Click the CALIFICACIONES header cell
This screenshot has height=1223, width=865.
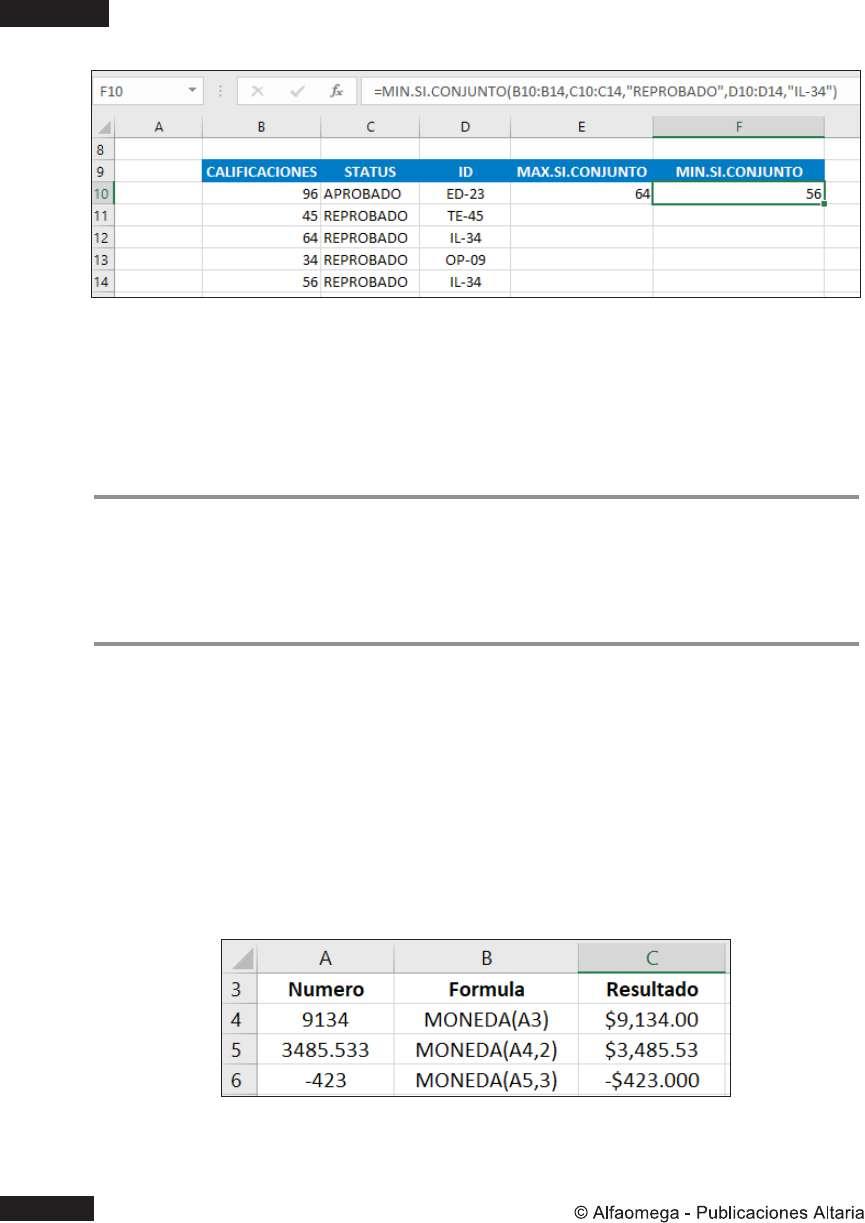coord(261,171)
